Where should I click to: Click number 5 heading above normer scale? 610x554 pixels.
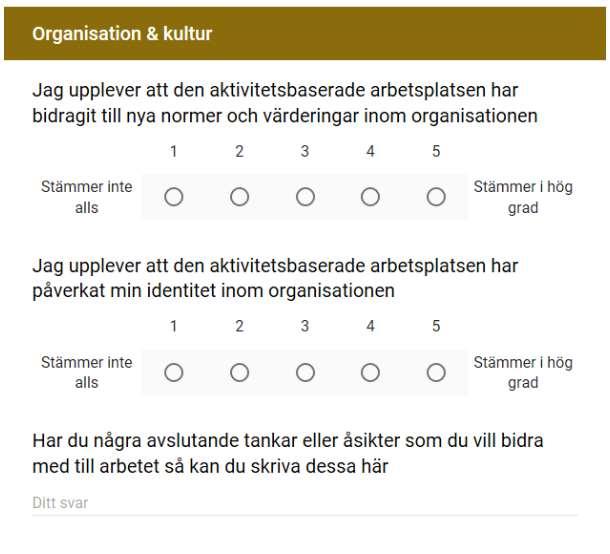point(436,151)
